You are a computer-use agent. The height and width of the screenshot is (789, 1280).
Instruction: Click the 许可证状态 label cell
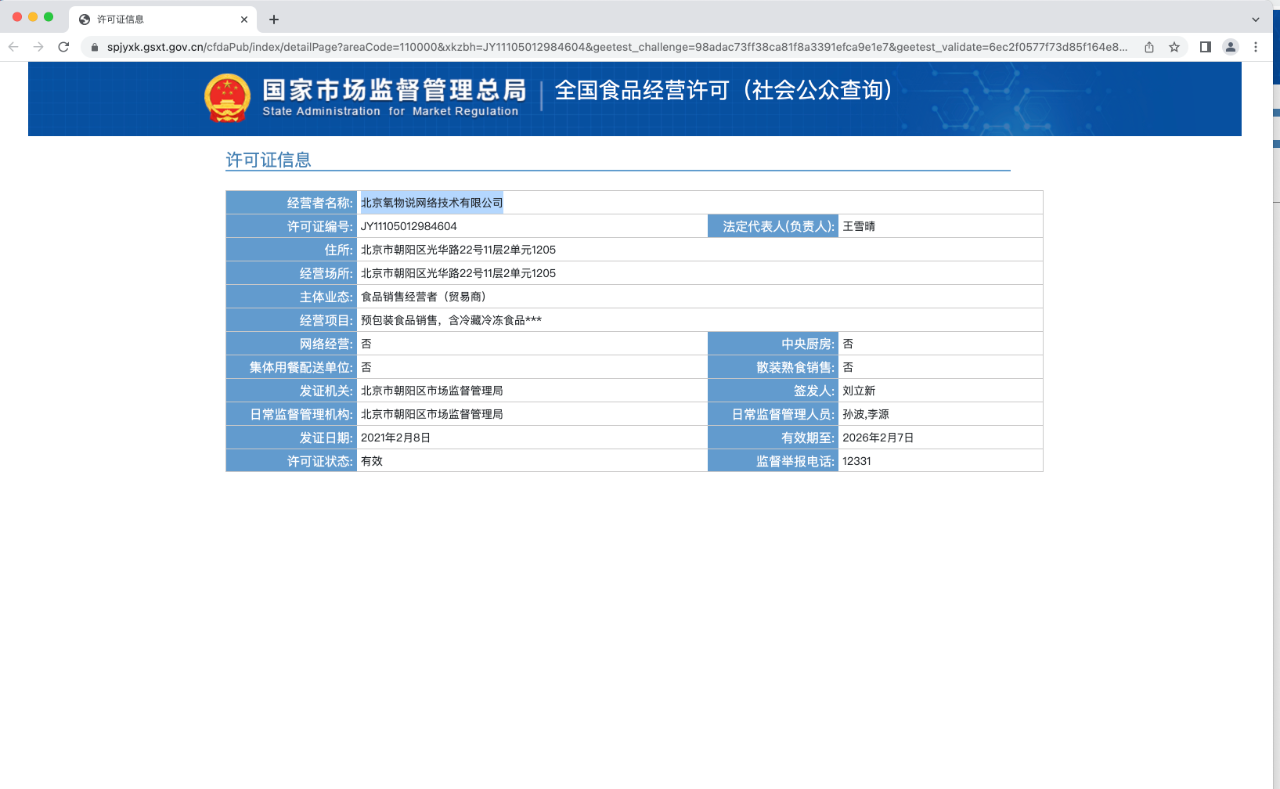tap(292, 461)
